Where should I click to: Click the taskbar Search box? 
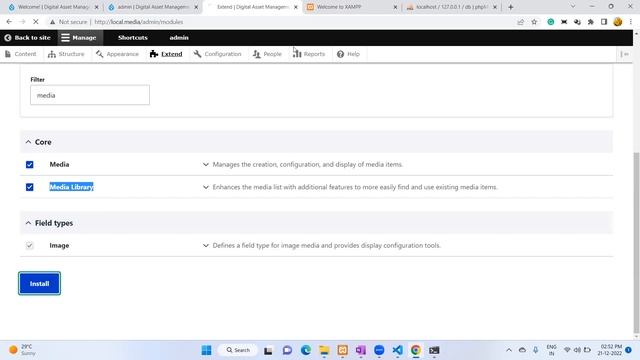(x=238, y=350)
